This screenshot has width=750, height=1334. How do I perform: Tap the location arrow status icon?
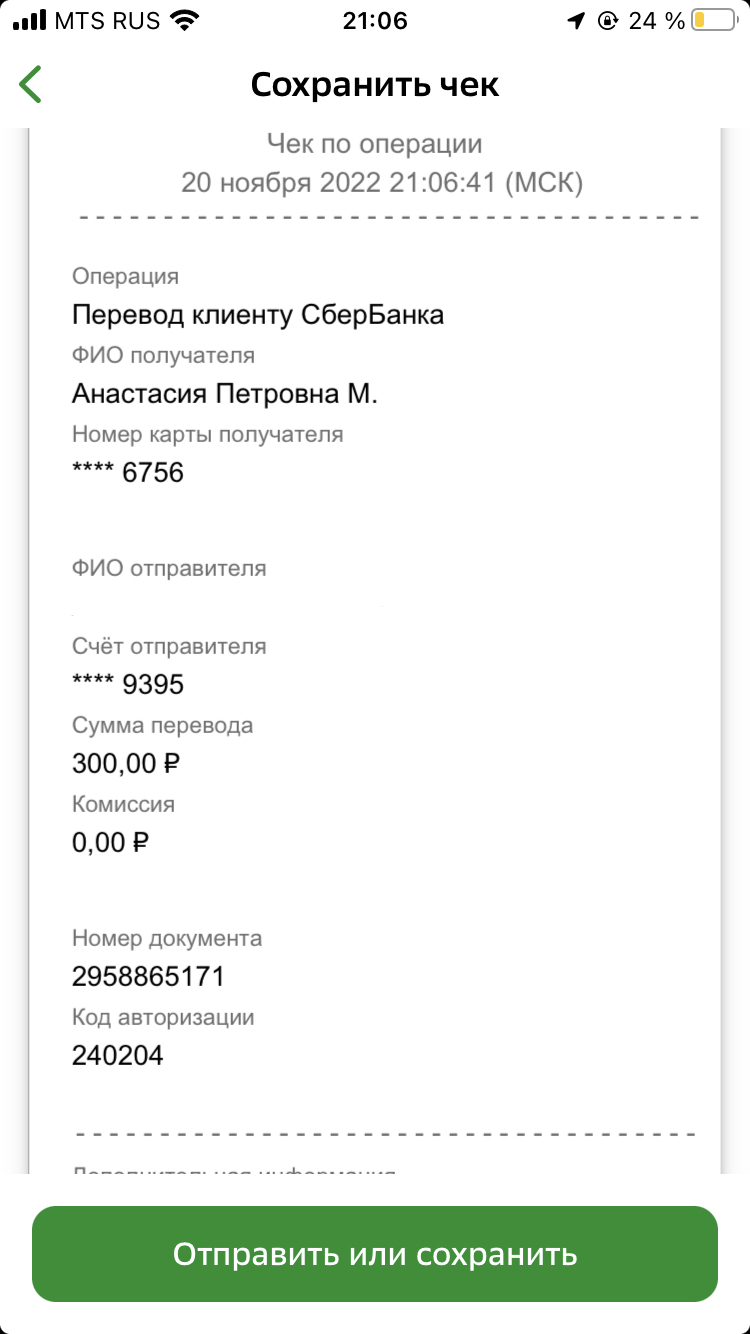click(575, 20)
